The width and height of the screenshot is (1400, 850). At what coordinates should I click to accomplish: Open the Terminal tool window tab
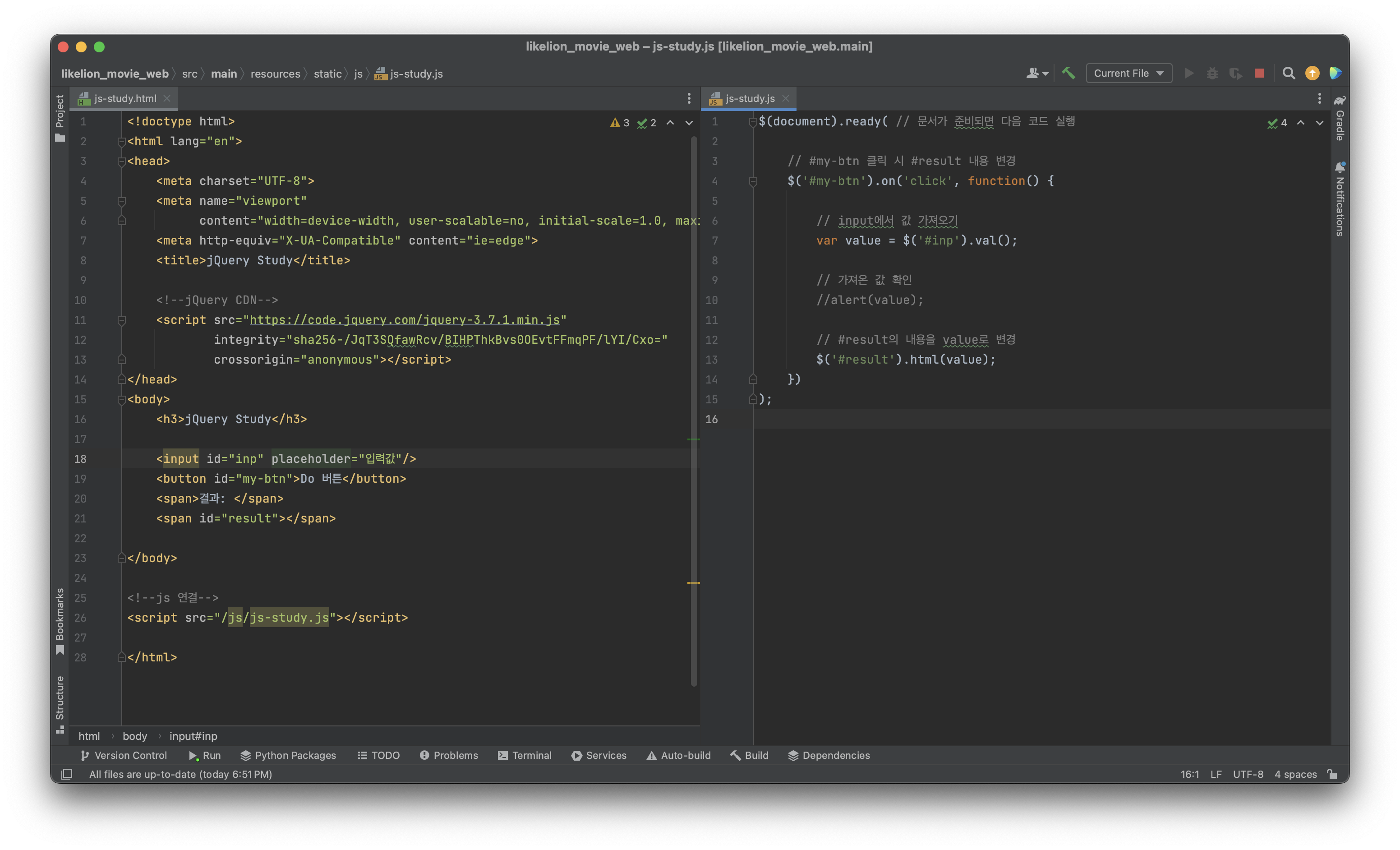pyautogui.click(x=525, y=755)
